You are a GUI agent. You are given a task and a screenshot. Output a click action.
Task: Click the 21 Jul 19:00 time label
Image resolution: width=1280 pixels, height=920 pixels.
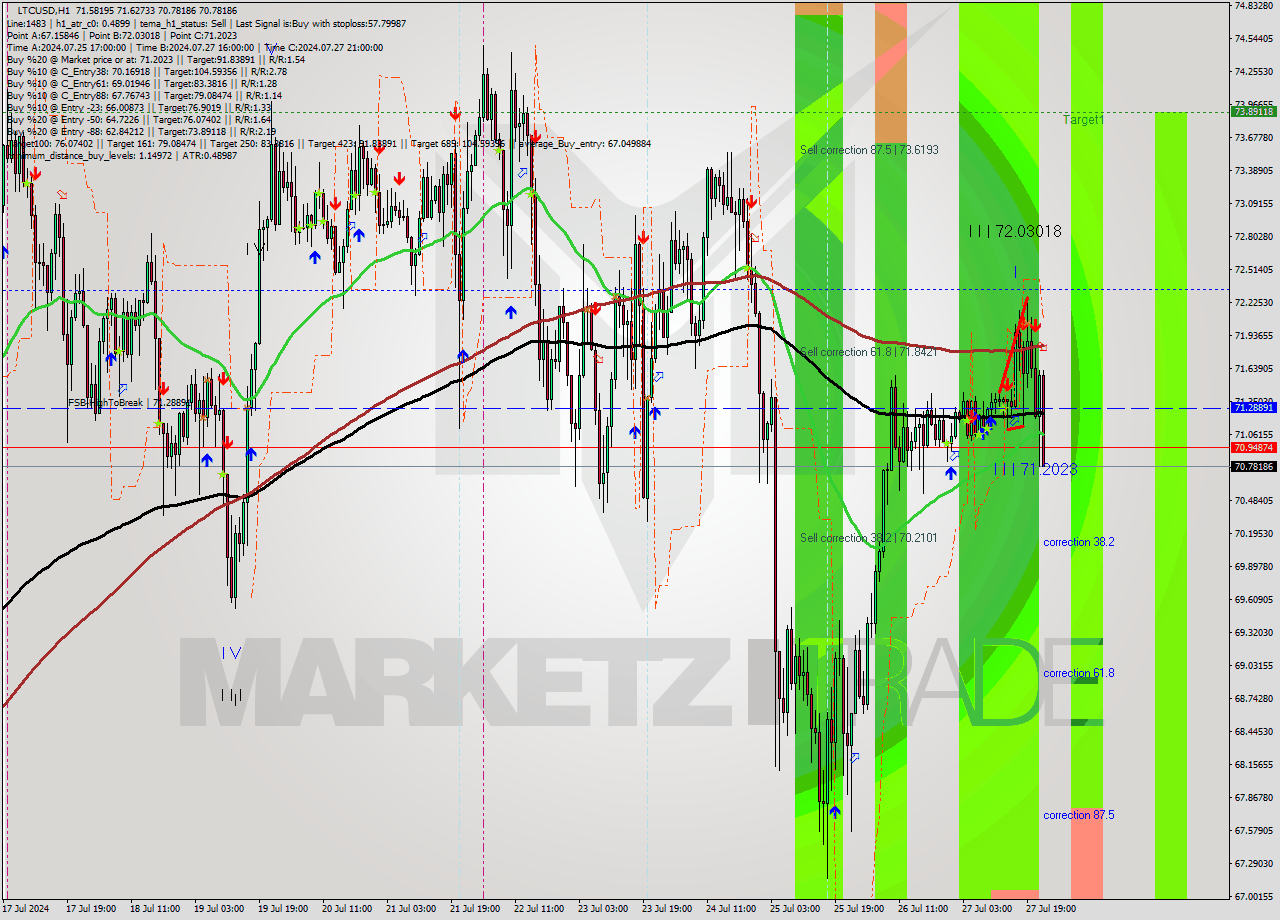click(475, 909)
